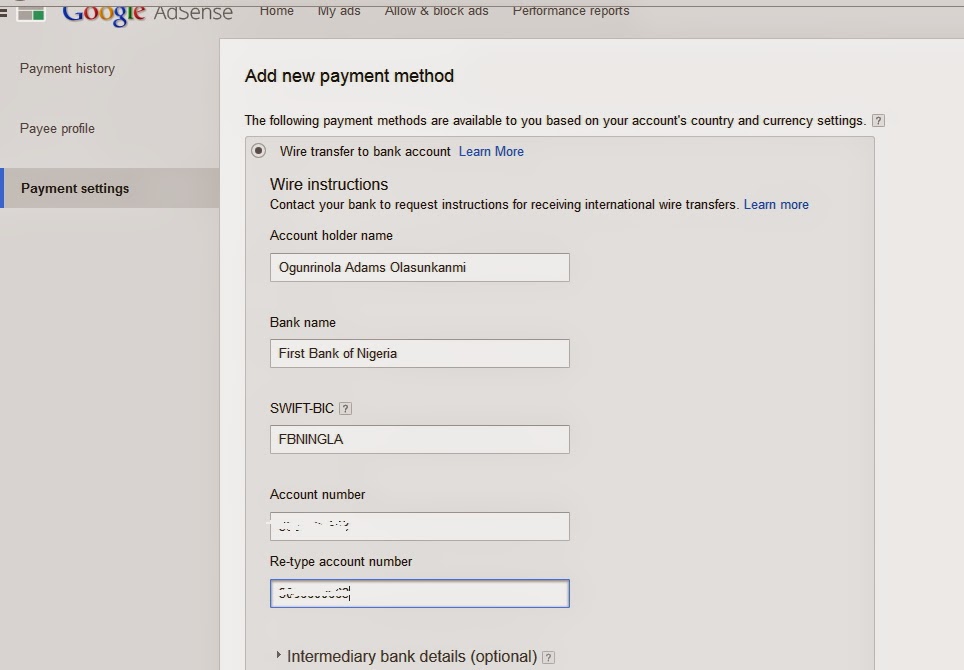Open the Home tab
964x670 pixels.
pyautogui.click(x=277, y=10)
